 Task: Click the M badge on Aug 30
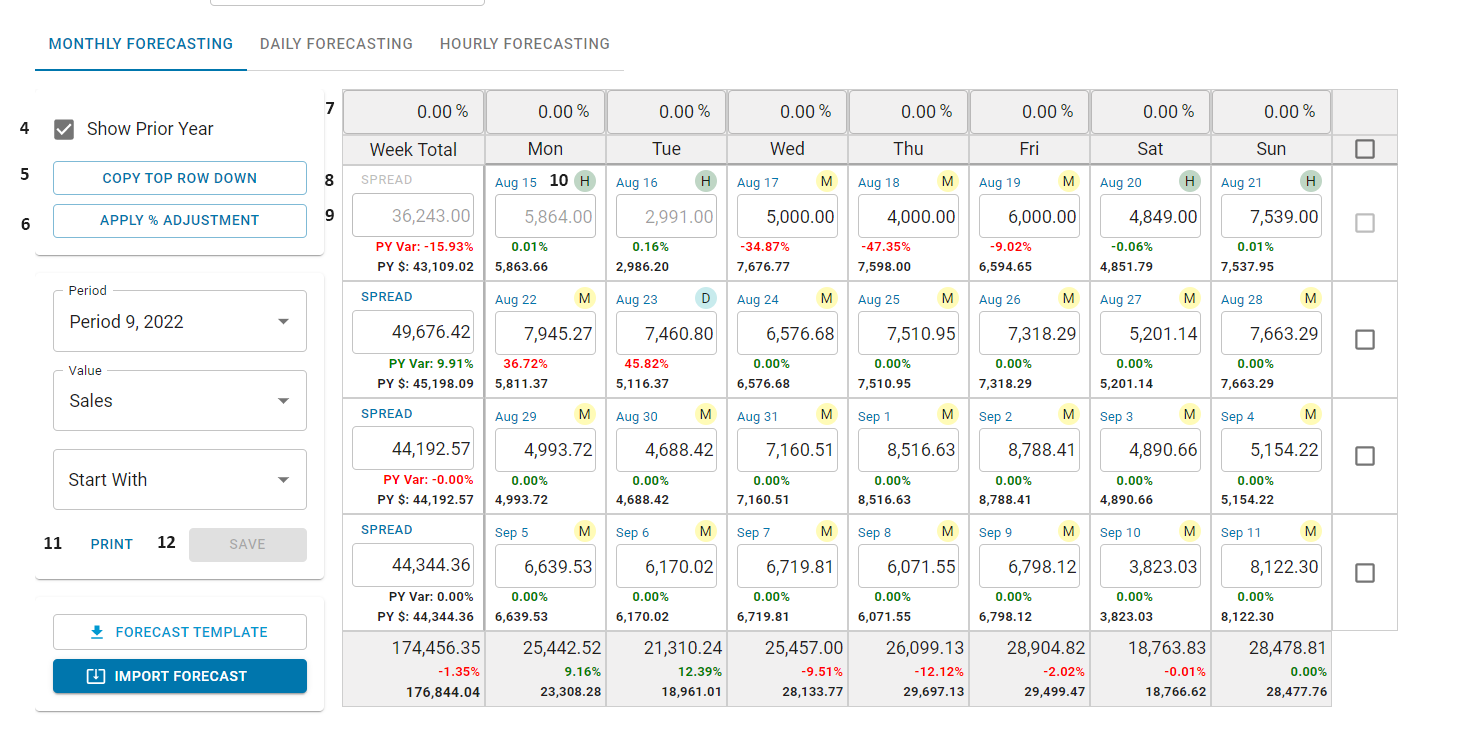(x=706, y=414)
